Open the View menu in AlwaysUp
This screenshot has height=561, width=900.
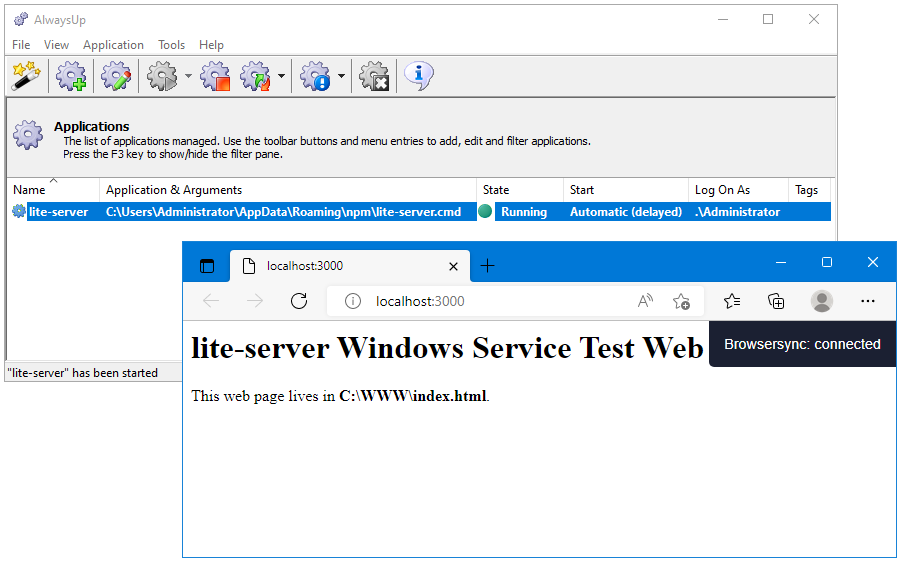(x=56, y=45)
